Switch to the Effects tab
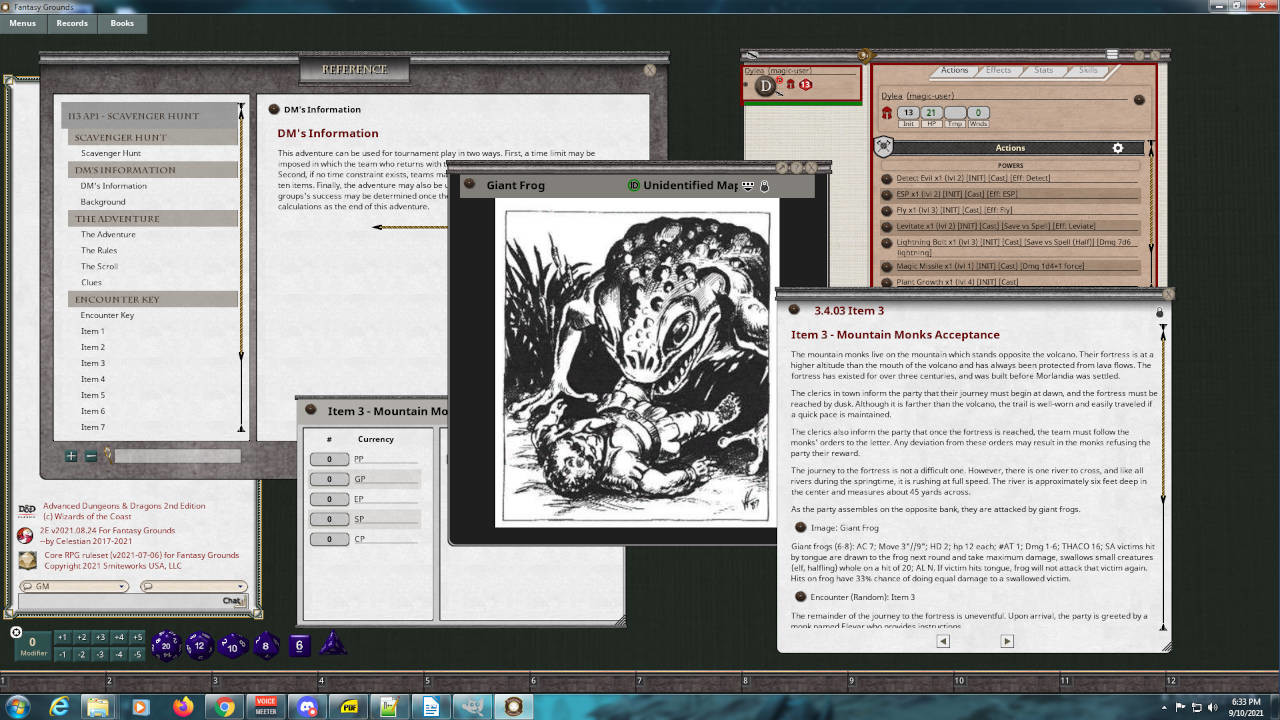The image size is (1280, 720). pos(998,70)
